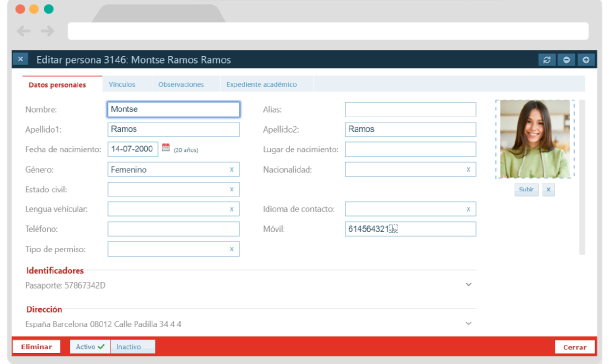Image resolution: width=612 pixels, height=364 pixels.
Task: Go back with the browser arrow
Action: pos(23,31)
